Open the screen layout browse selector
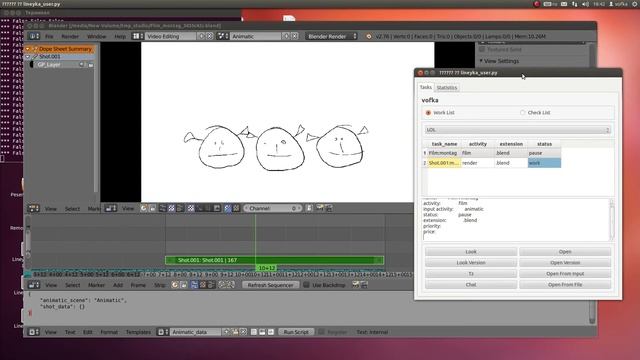The height and width of the screenshot is (360, 640). [x=138, y=36]
